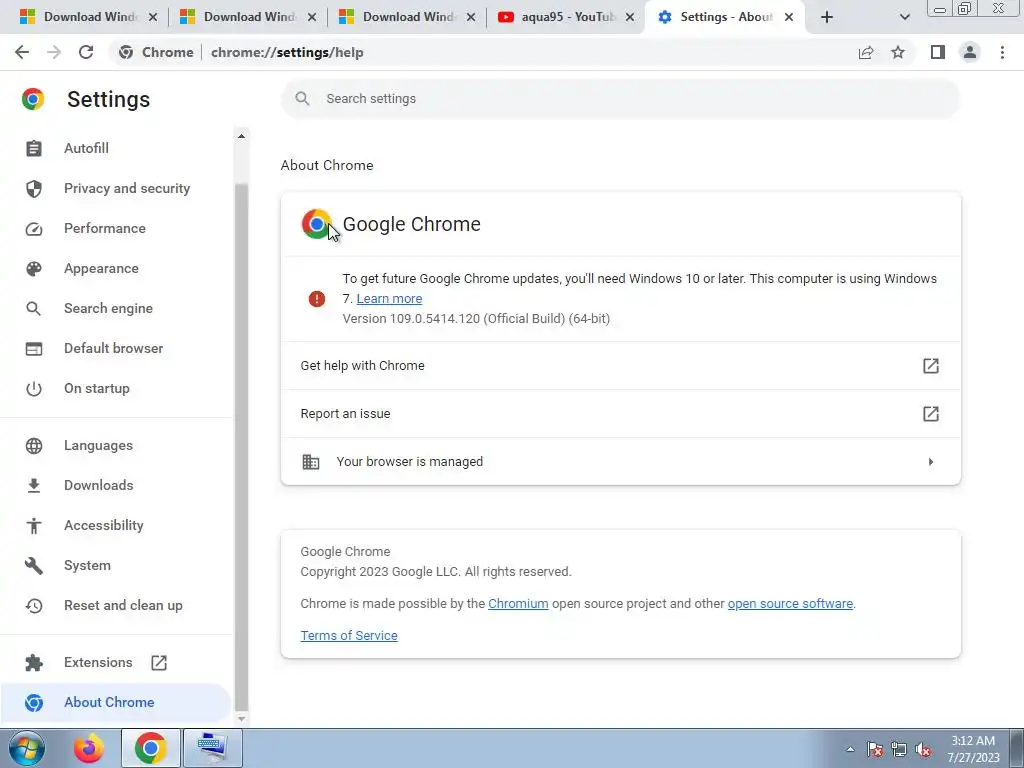Click the Chromium link
The image size is (1024, 768).
click(518, 603)
